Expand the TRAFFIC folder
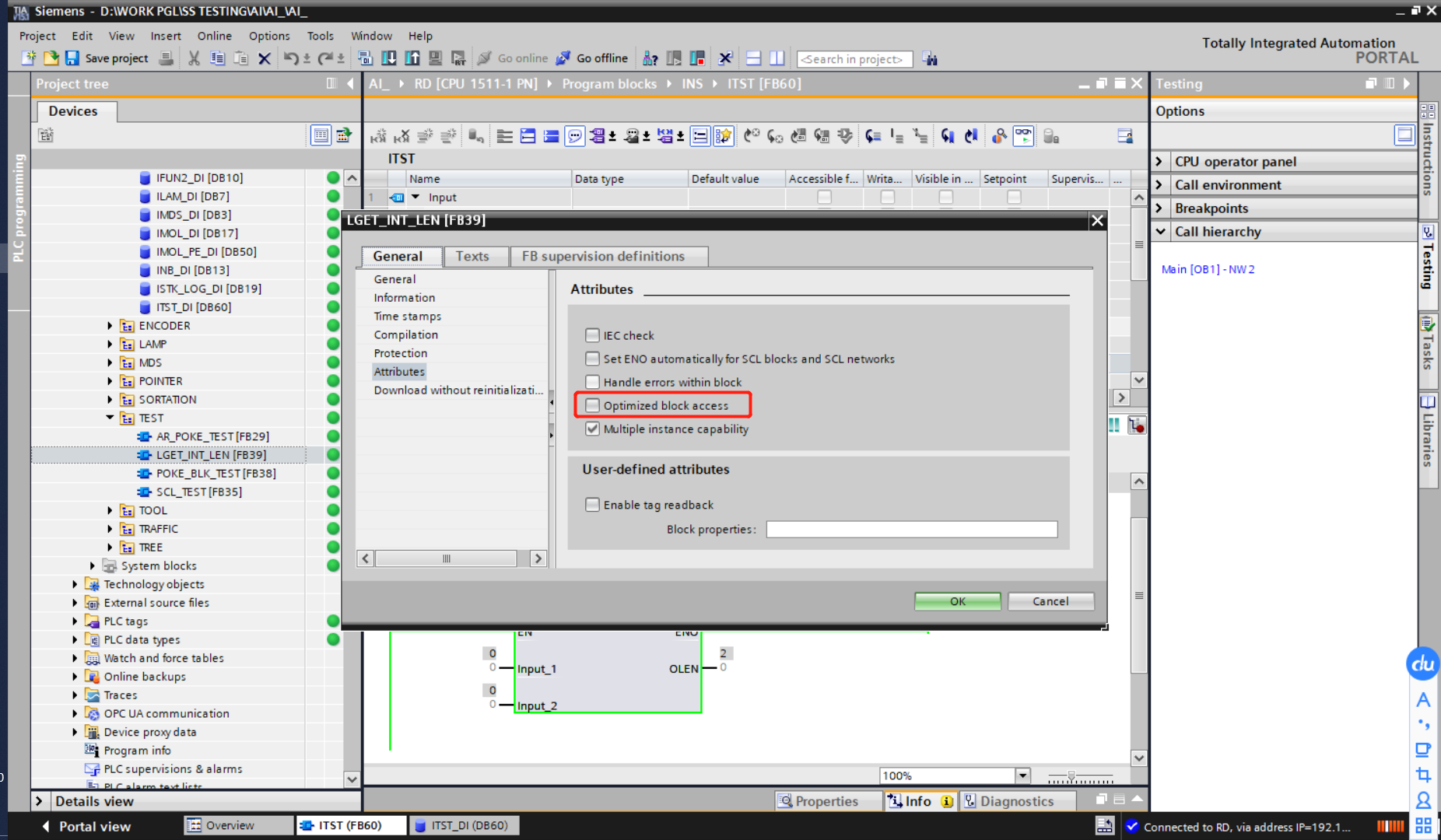 click(x=110, y=529)
